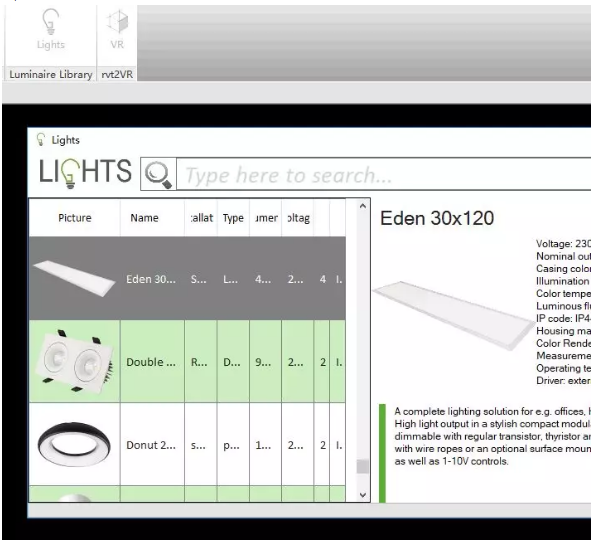This screenshot has height=542, width=595.
Task: Click the Double spotlight thumbnail
Action: (x=75, y=361)
